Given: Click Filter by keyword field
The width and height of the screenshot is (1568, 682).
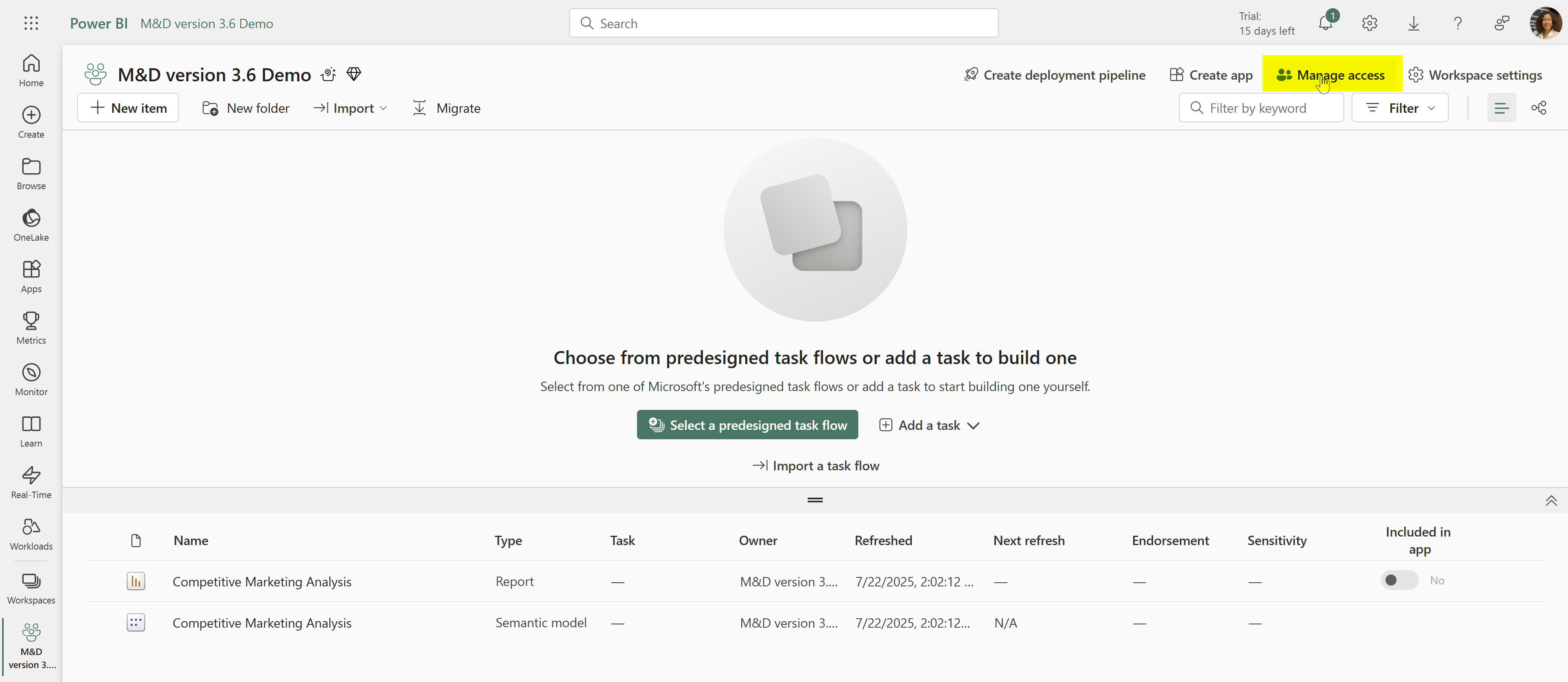Looking at the screenshot, I should (x=1261, y=108).
